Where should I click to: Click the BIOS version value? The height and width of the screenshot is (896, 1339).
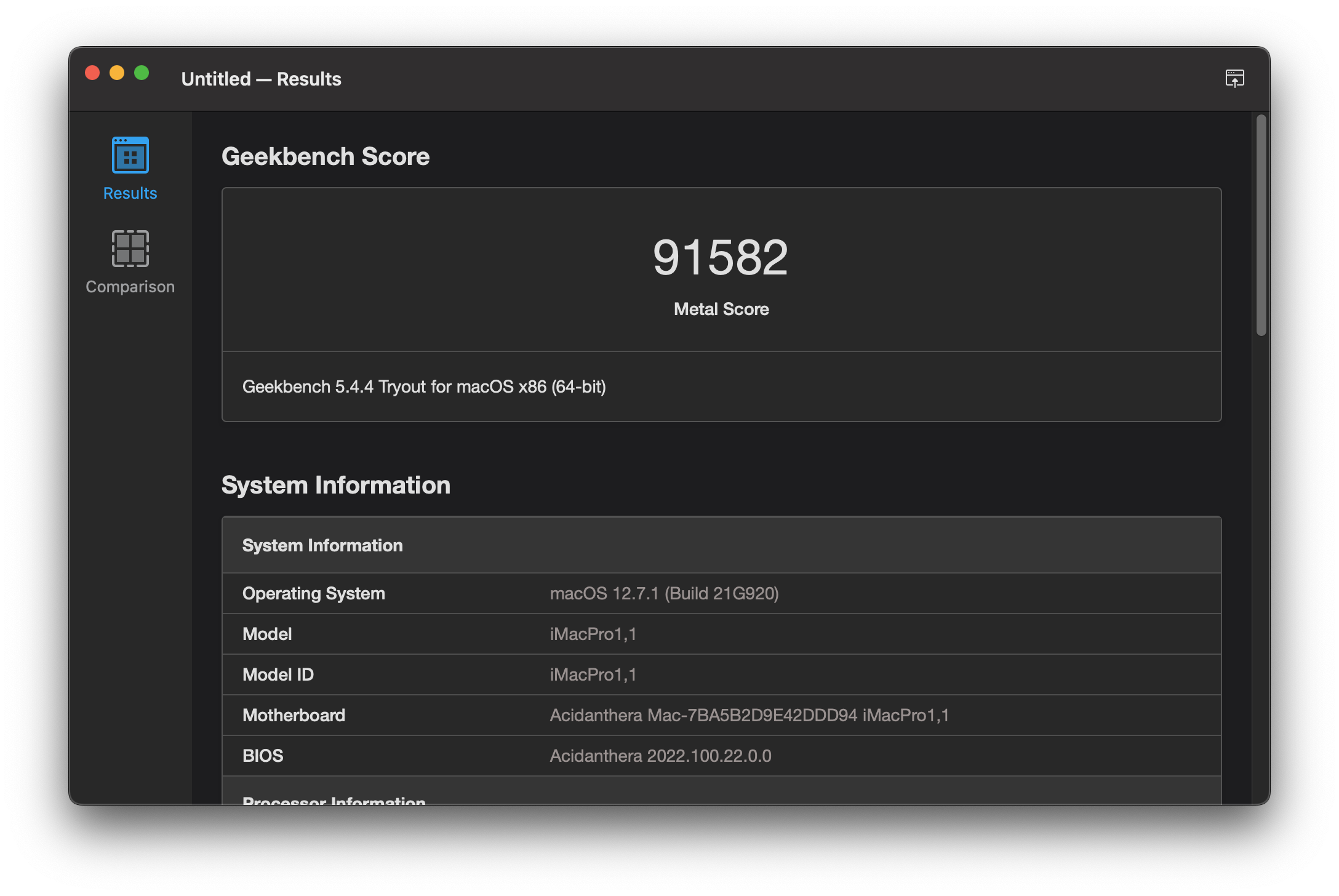pyautogui.click(x=660, y=756)
